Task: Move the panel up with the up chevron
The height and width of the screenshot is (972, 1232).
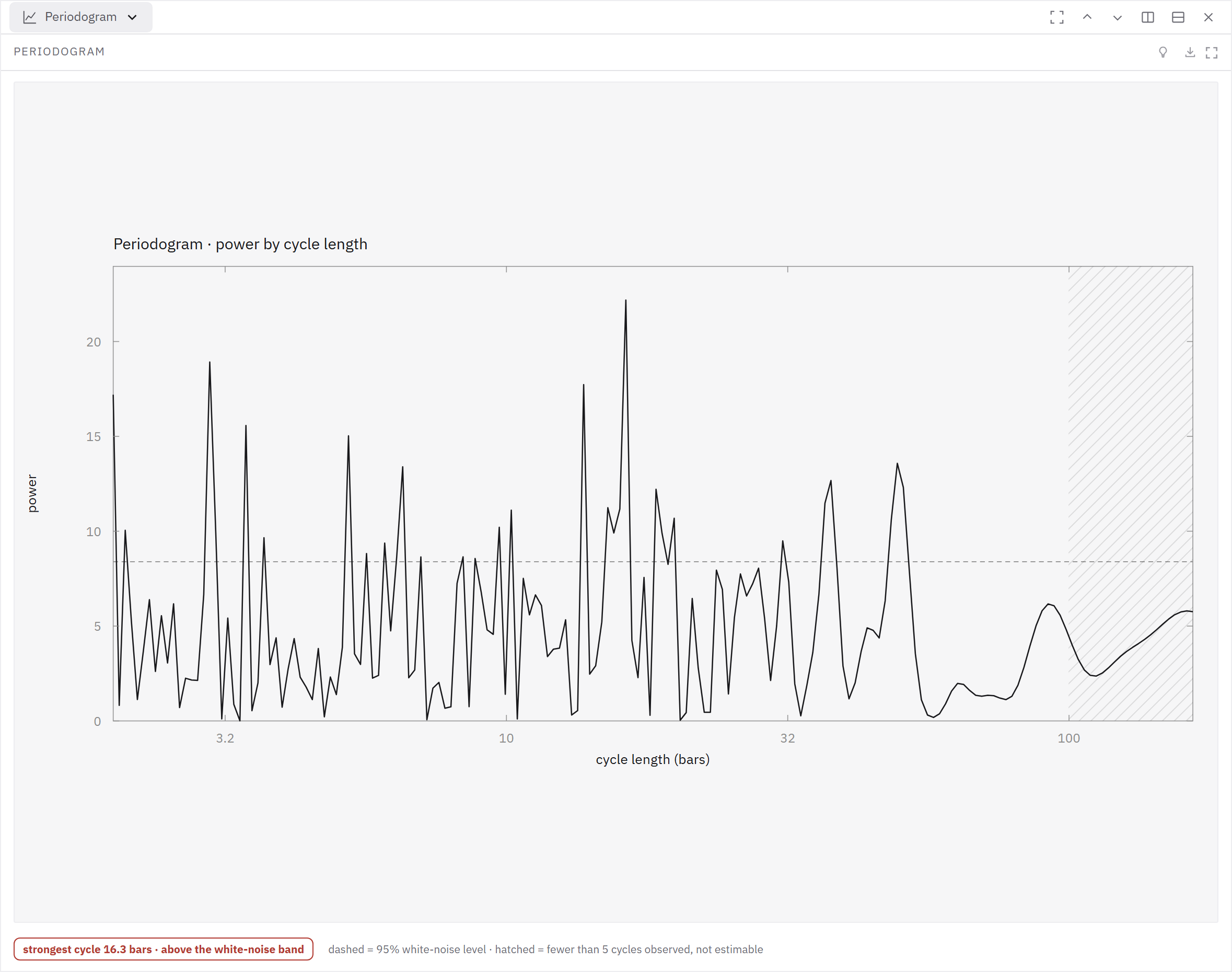Action: click(x=1087, y=17)
